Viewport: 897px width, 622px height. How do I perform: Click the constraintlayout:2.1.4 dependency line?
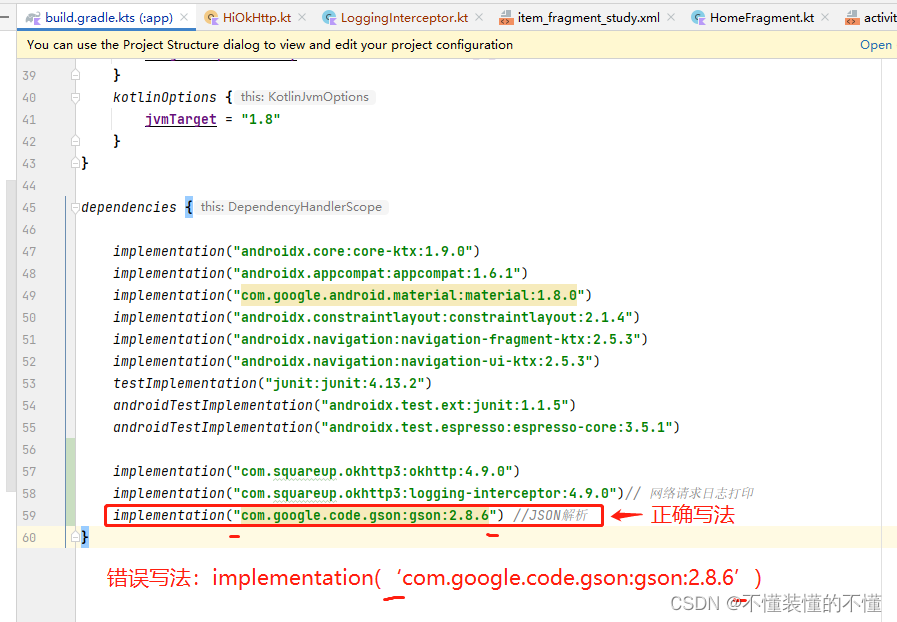coord(376,317)
